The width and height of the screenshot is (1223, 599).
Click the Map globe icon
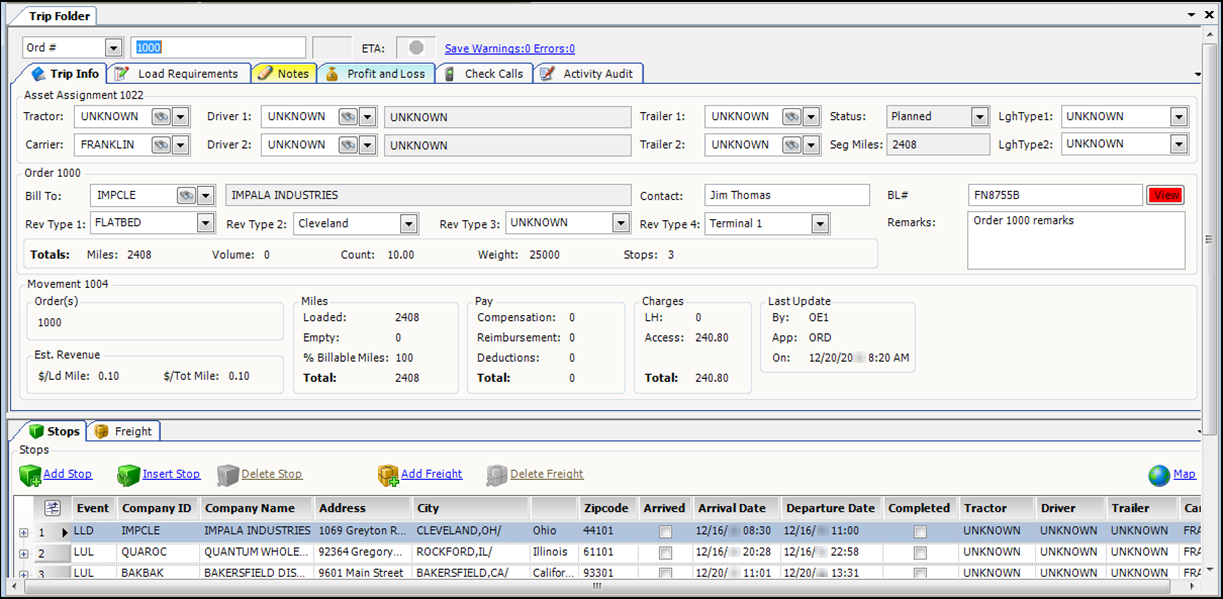pos(1159,475)
